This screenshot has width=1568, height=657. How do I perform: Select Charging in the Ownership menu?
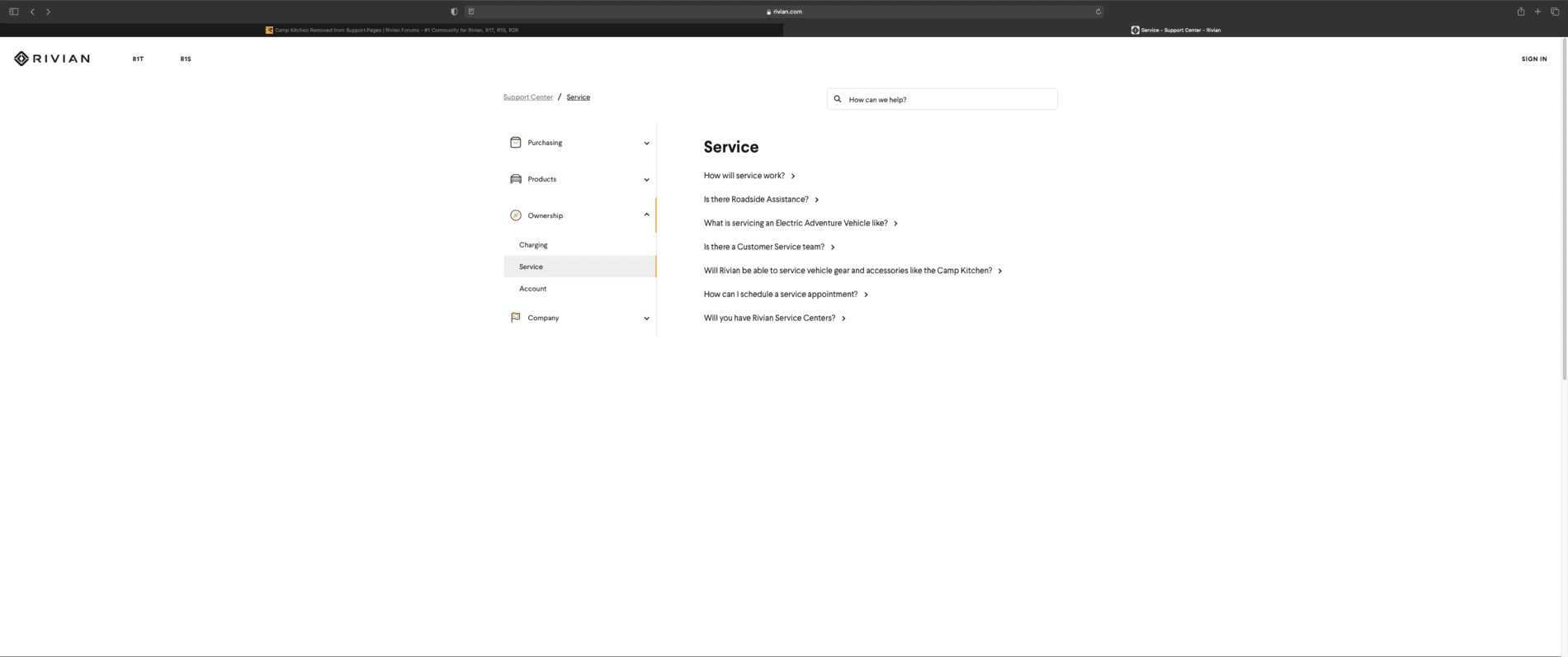pos(533,245)
